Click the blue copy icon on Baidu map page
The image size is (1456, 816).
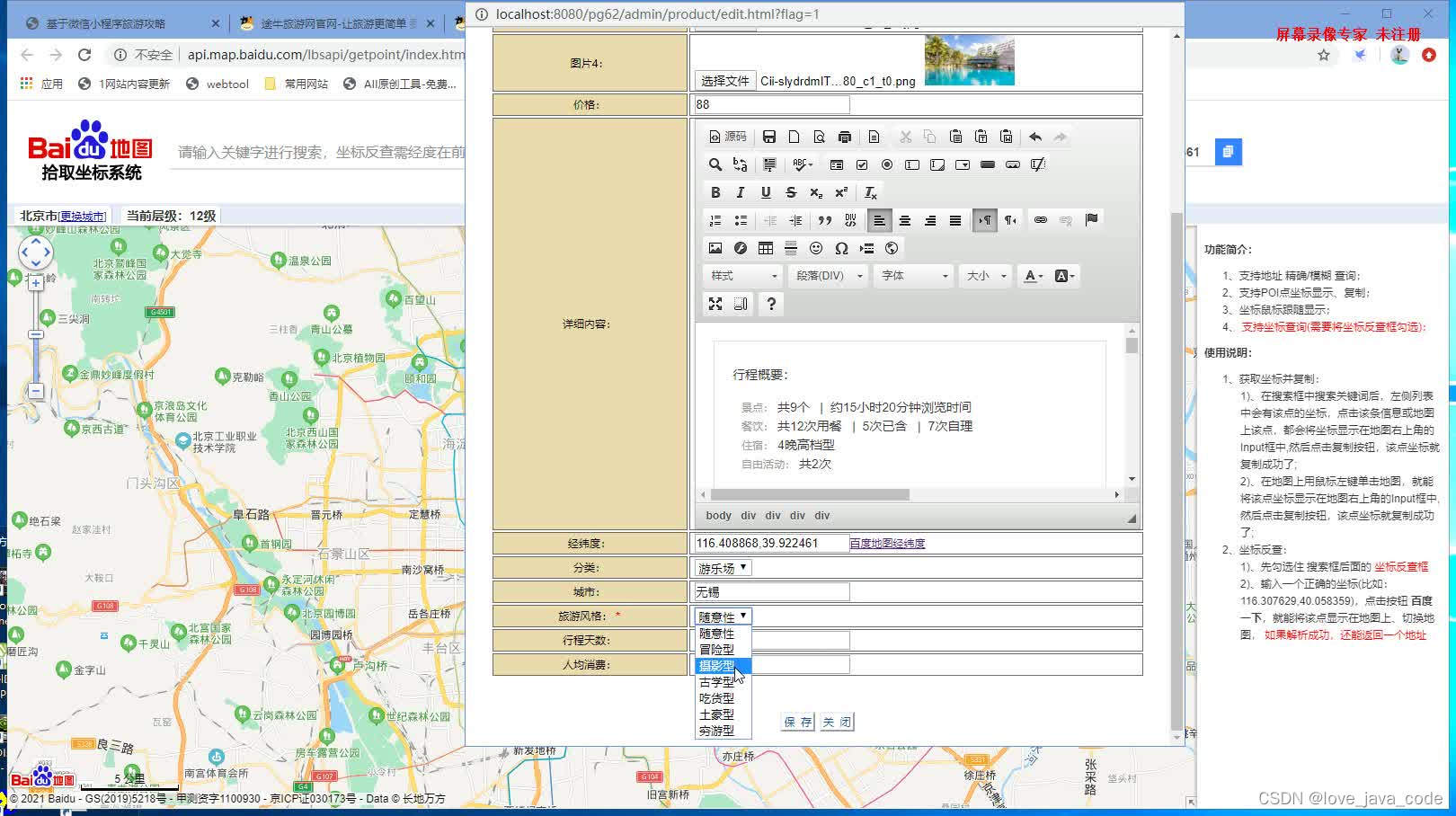click(1228, 152)
